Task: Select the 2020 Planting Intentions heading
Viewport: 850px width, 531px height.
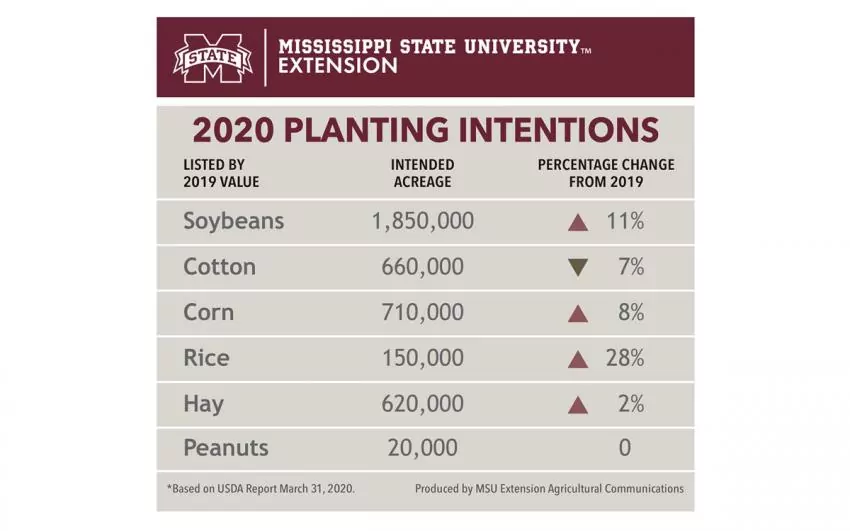Action: point(425,130)
